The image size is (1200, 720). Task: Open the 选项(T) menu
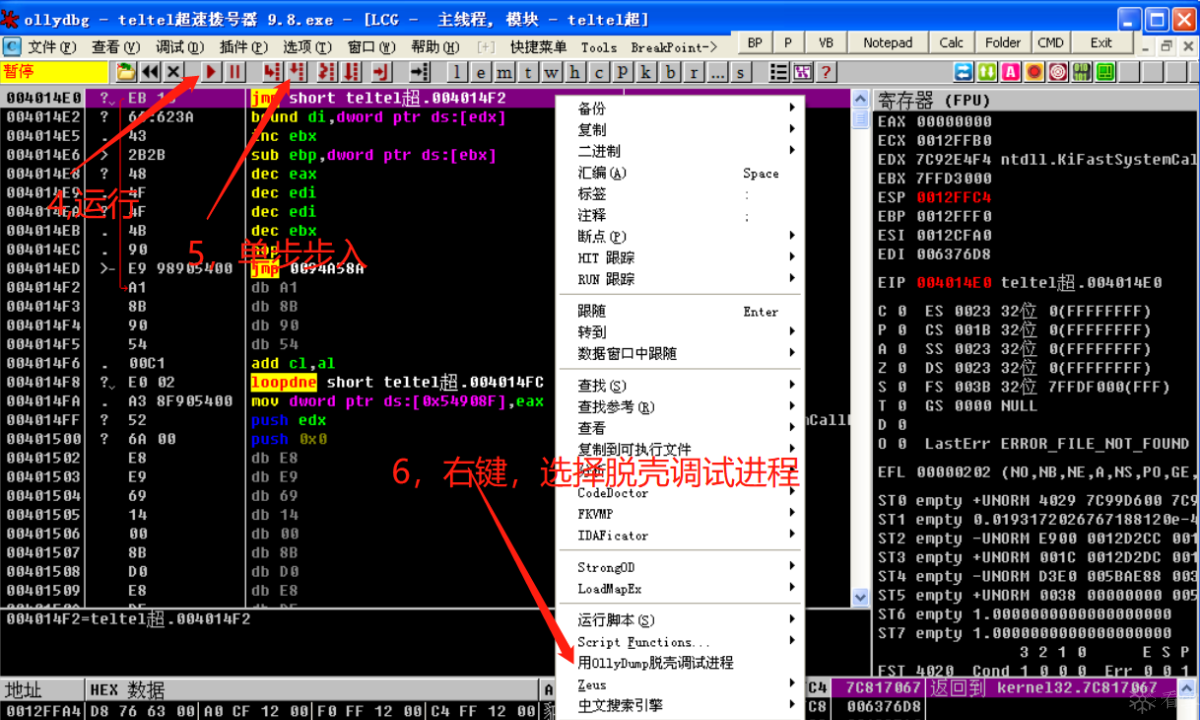click(307, 47)
